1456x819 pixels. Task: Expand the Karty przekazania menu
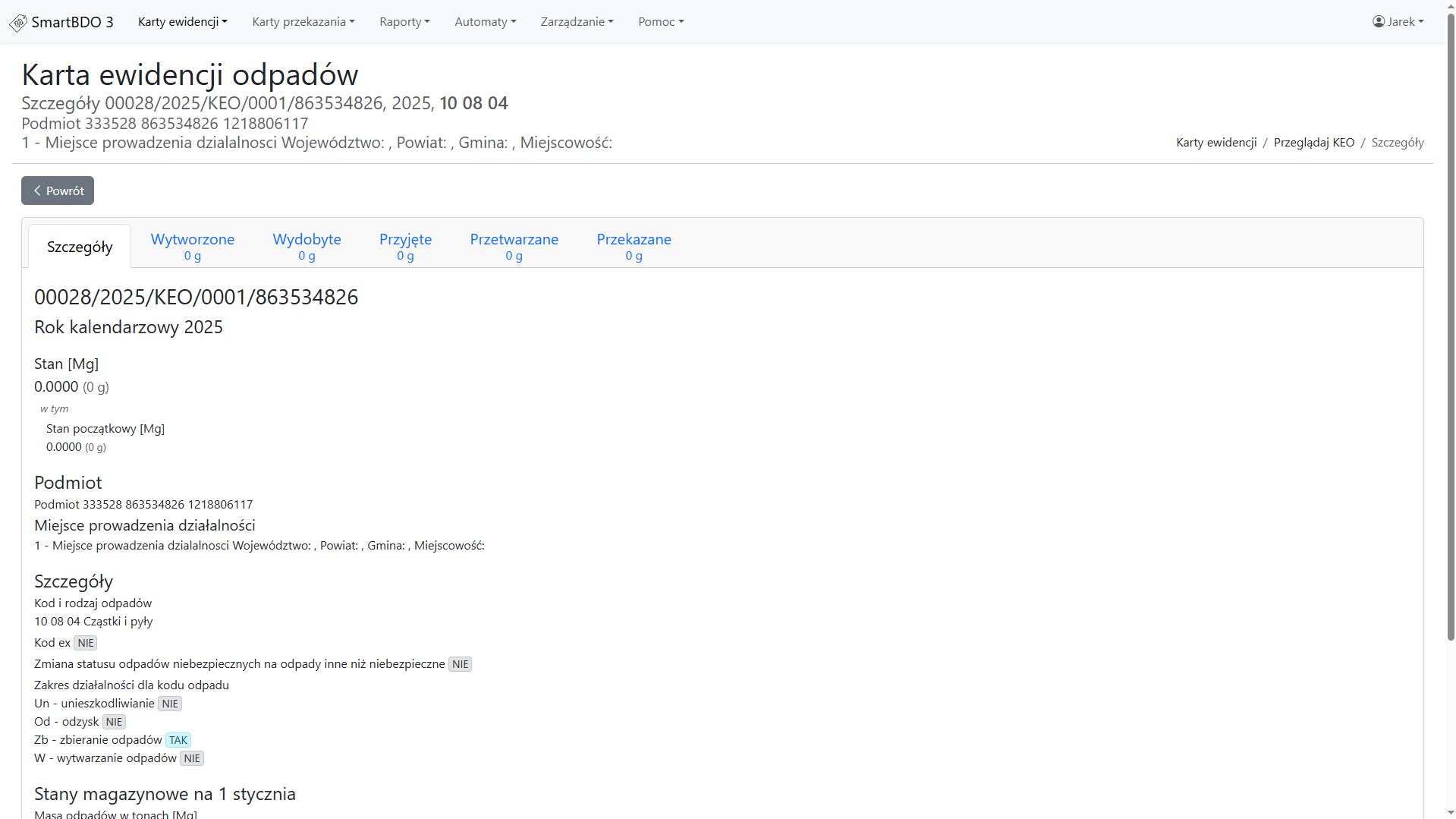pos(303,21)
